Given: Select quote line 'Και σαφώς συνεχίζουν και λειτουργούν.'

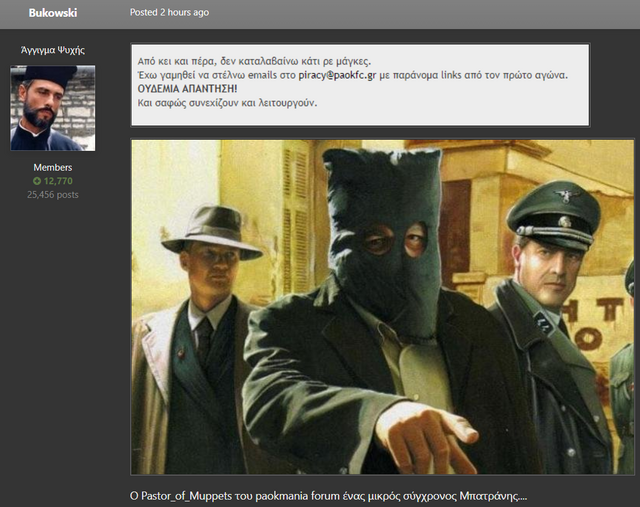Looking at the screenshot, I should [x=227, y=103].
